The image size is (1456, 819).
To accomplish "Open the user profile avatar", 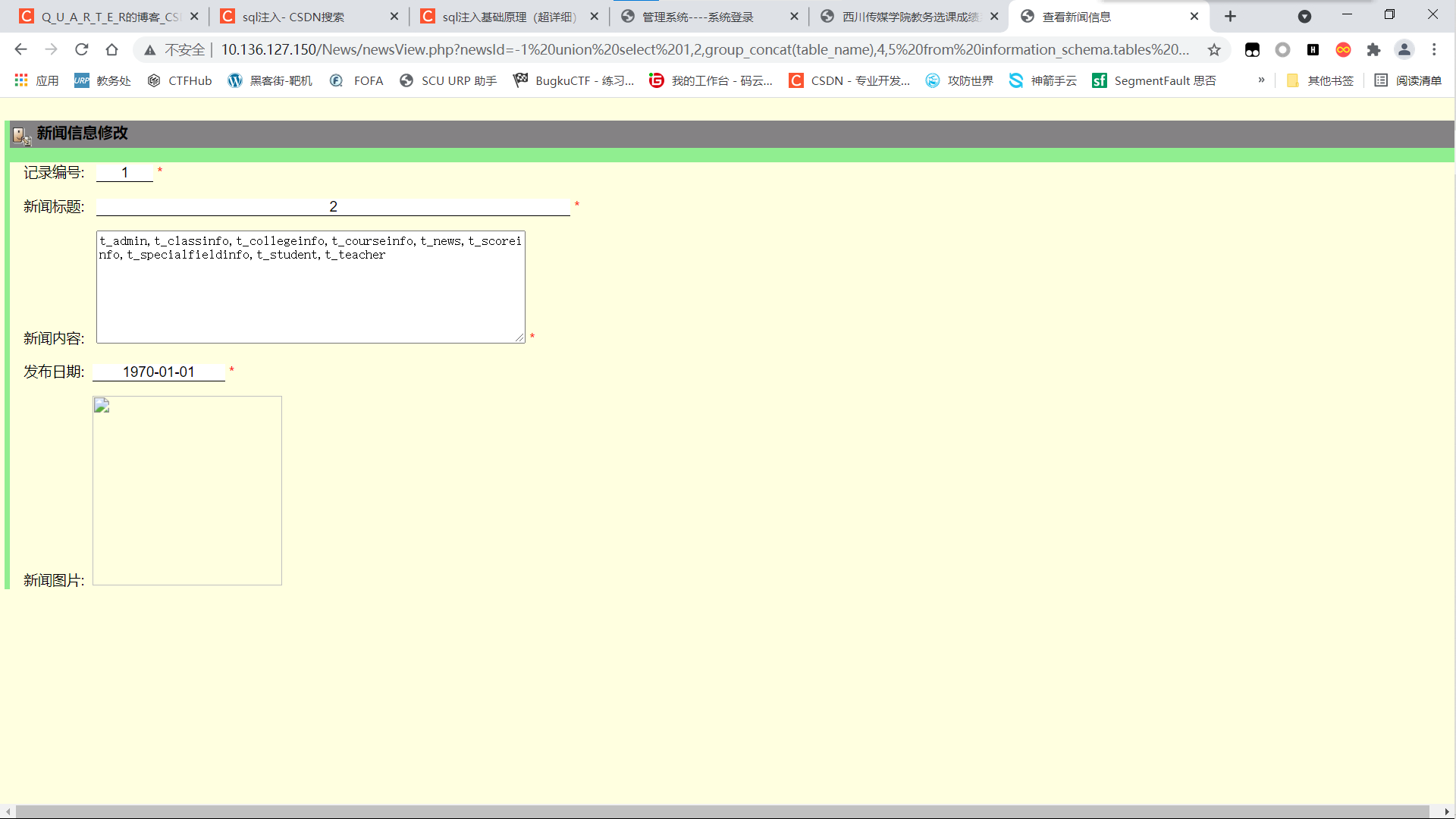I will point(1404,49).
